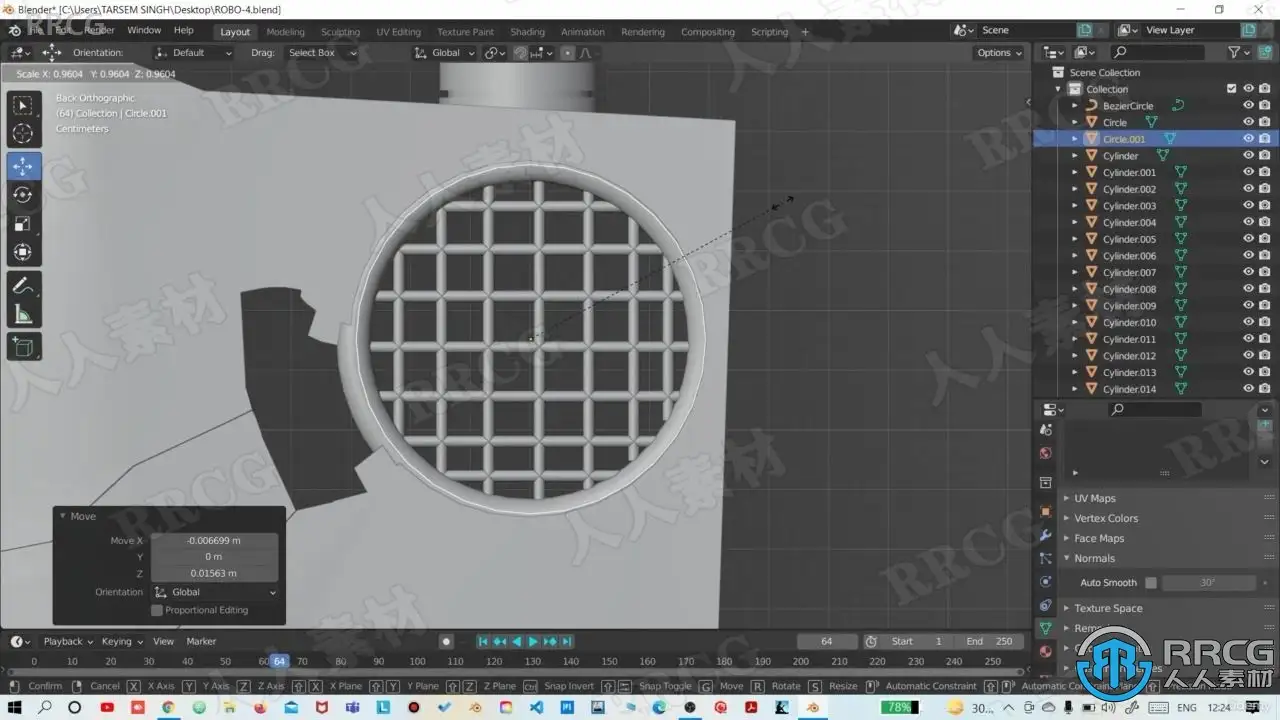Choose the Move tool in the left toolbar

click(x=24, y=166)
